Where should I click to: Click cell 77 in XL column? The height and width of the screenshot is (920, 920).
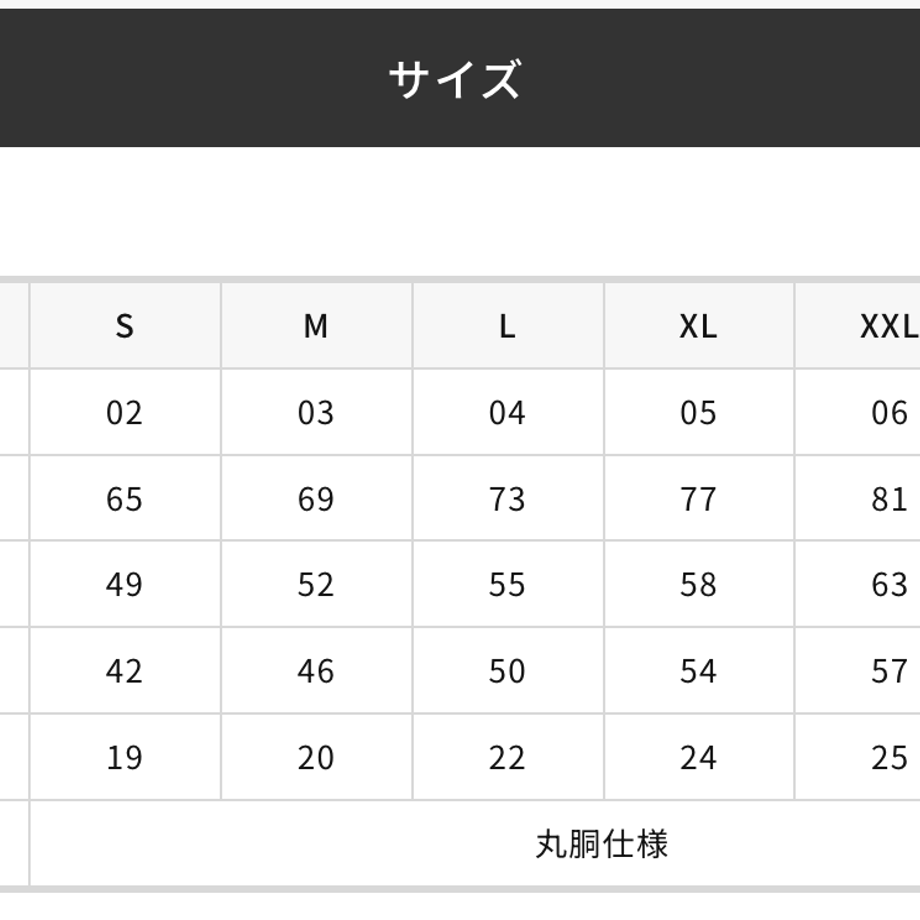pyautogui.click(x=699, y=498)
